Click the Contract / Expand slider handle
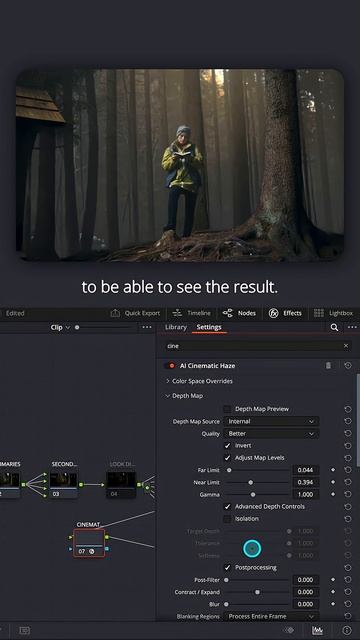360x640 pixels. click(x=258, y=592)
